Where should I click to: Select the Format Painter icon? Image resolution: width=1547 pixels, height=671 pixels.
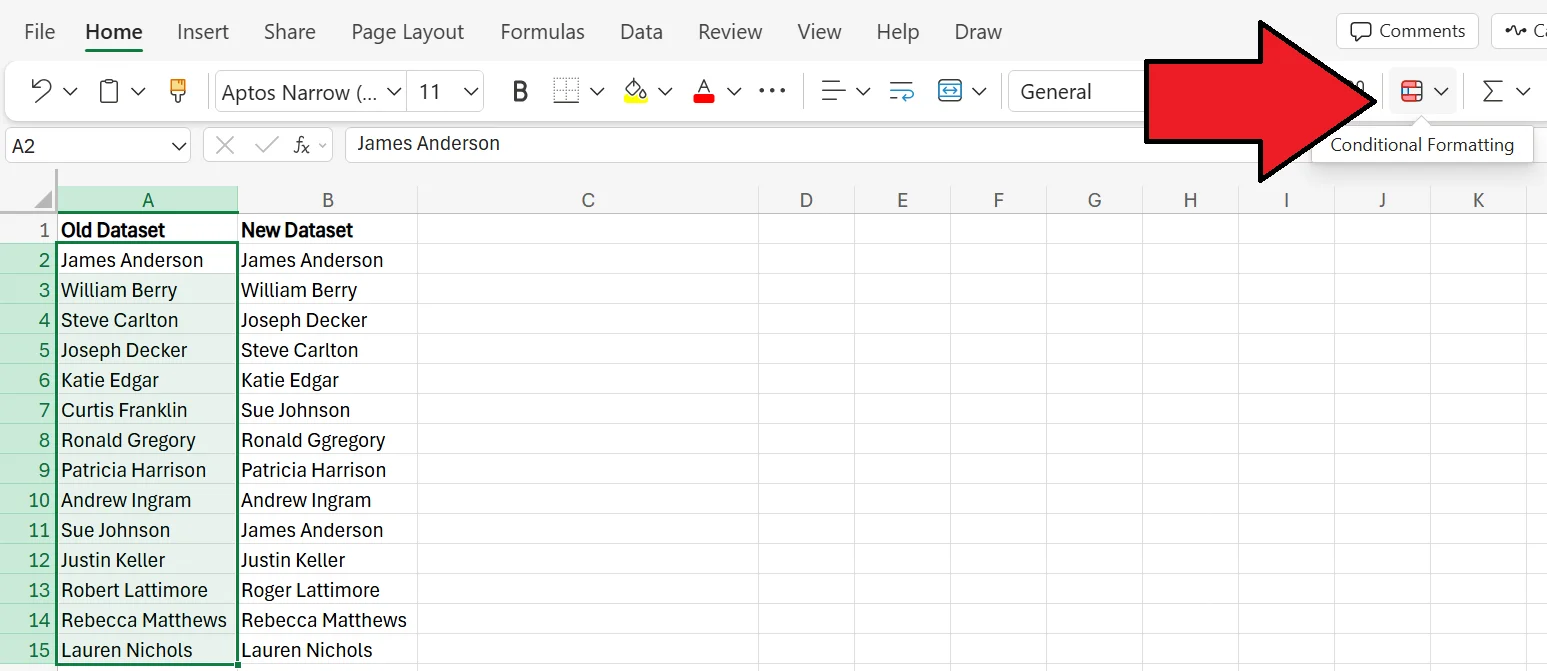[x=177, y=90]
